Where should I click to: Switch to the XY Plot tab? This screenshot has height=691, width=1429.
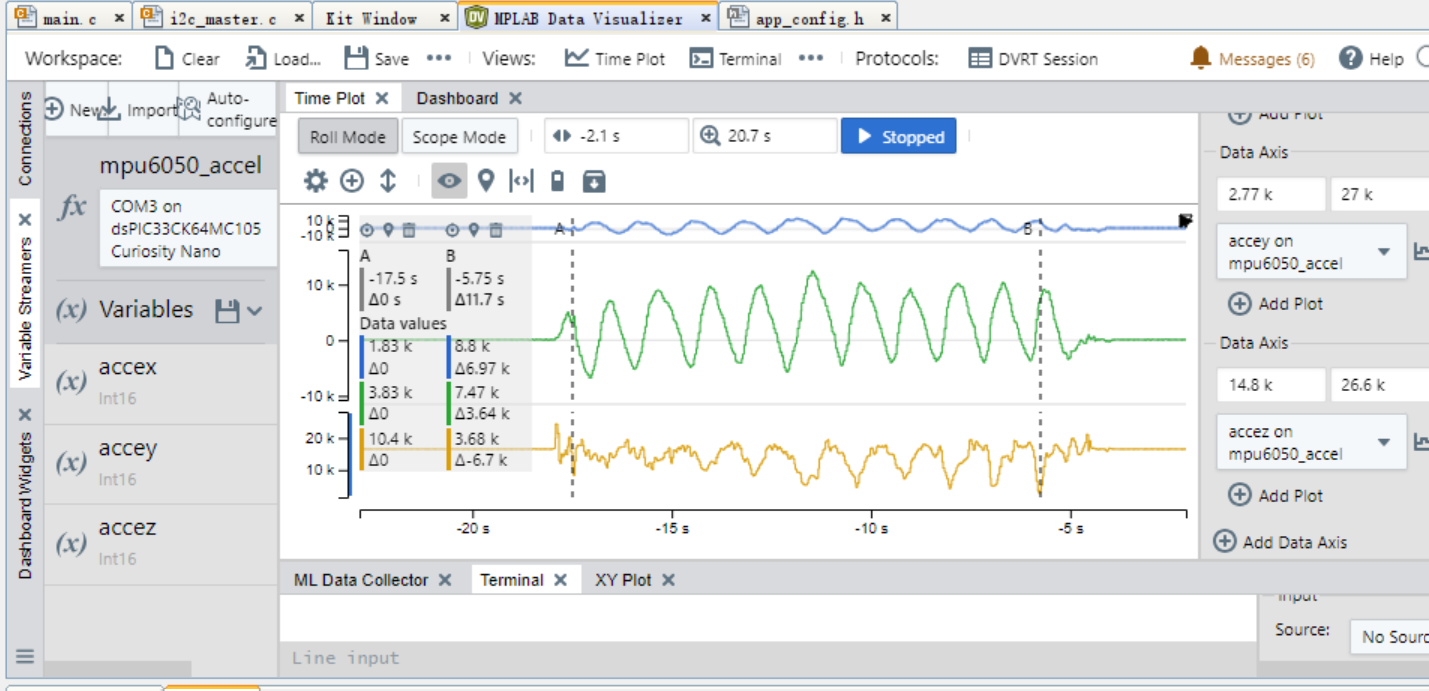(623, 580)
